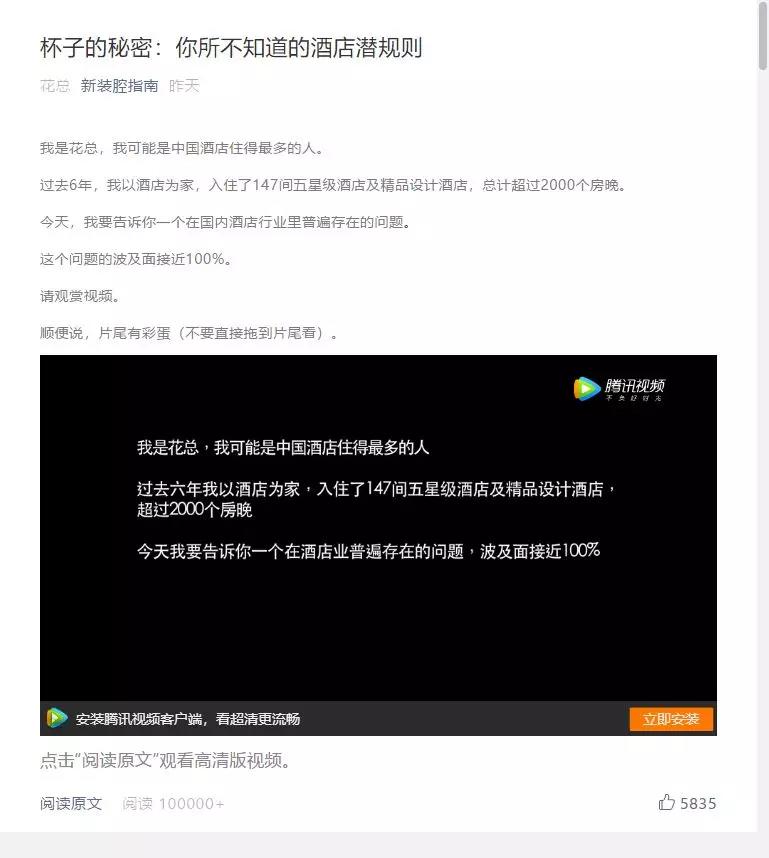Image resolution: width=769 pixels, height=858 pixels.
Task: Click the line mentioning 片尾有彩蛋
Action: pyautogui.click(x=189, y=333)
